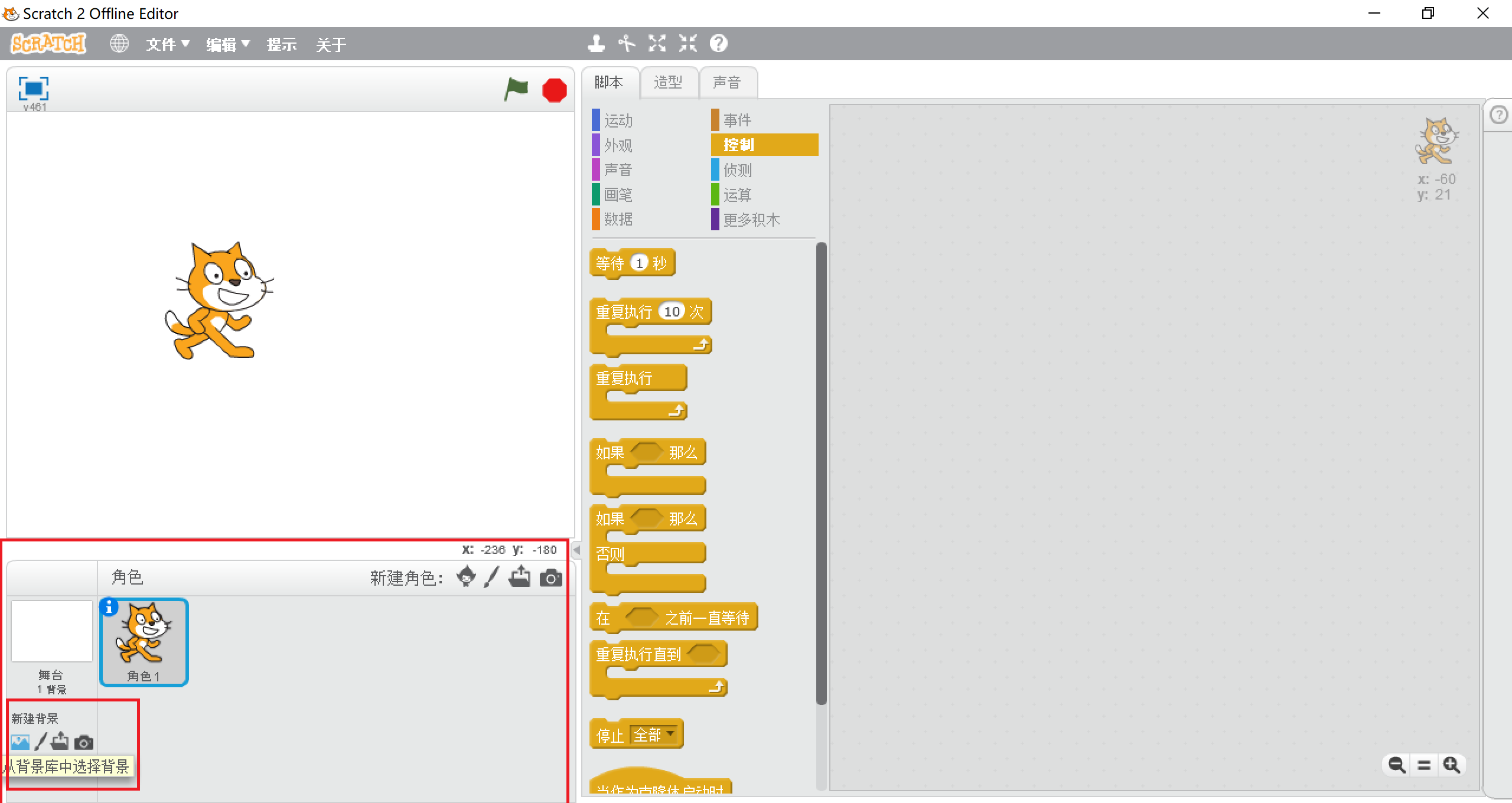
Task: Select the Shrink sprite tool
Action: click(688, 43)
